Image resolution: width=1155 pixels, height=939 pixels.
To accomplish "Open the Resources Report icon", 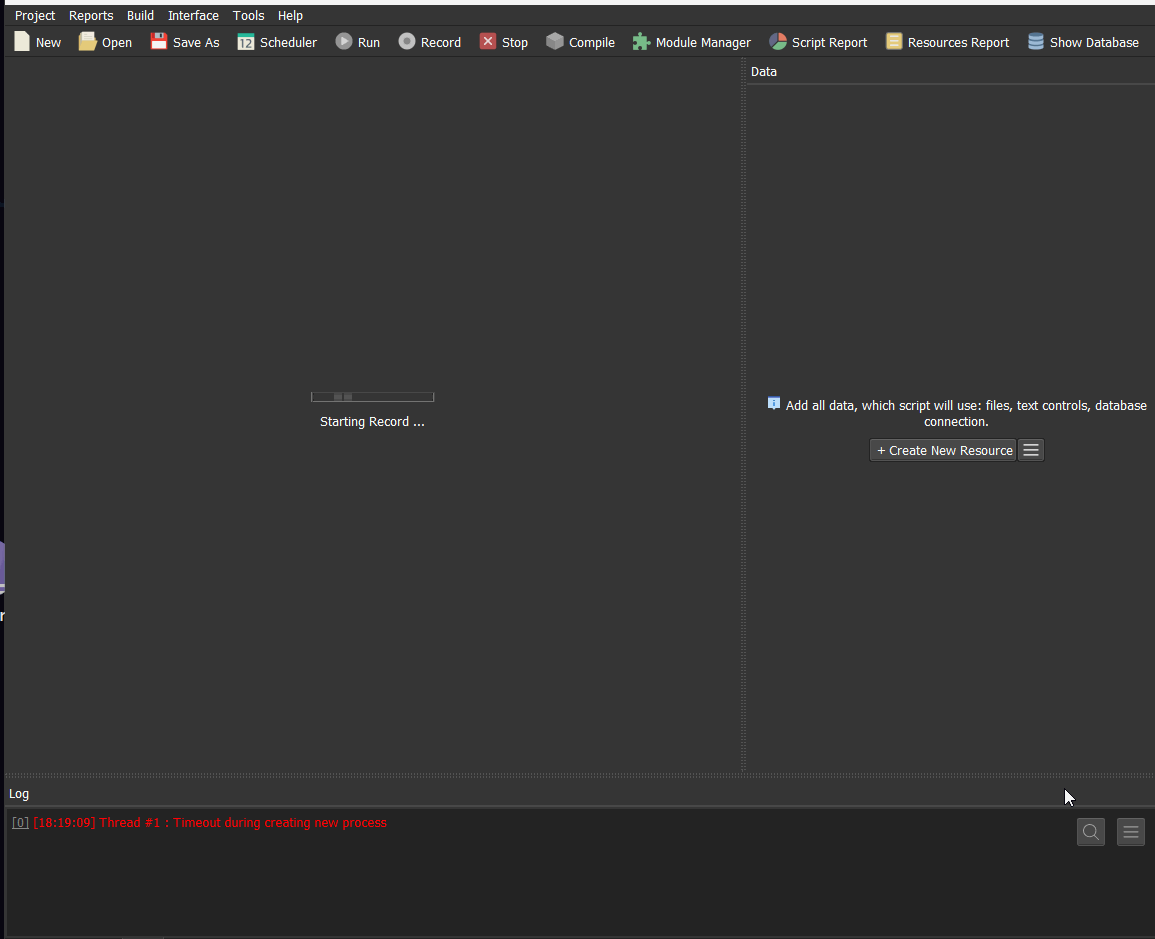I will tap(894, 42).
